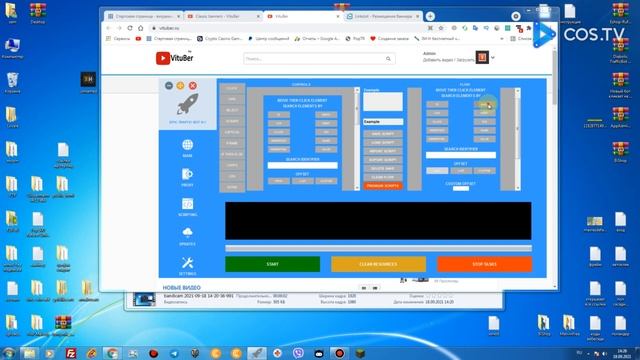Open a new browser tab with plus
Screen dimensions: 640x360
(430, 16)
